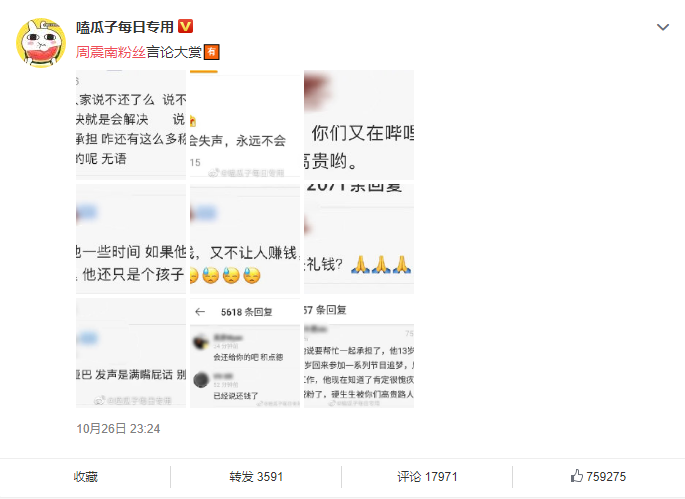Open the 周震南粉丝 topic link

[111, 52]
